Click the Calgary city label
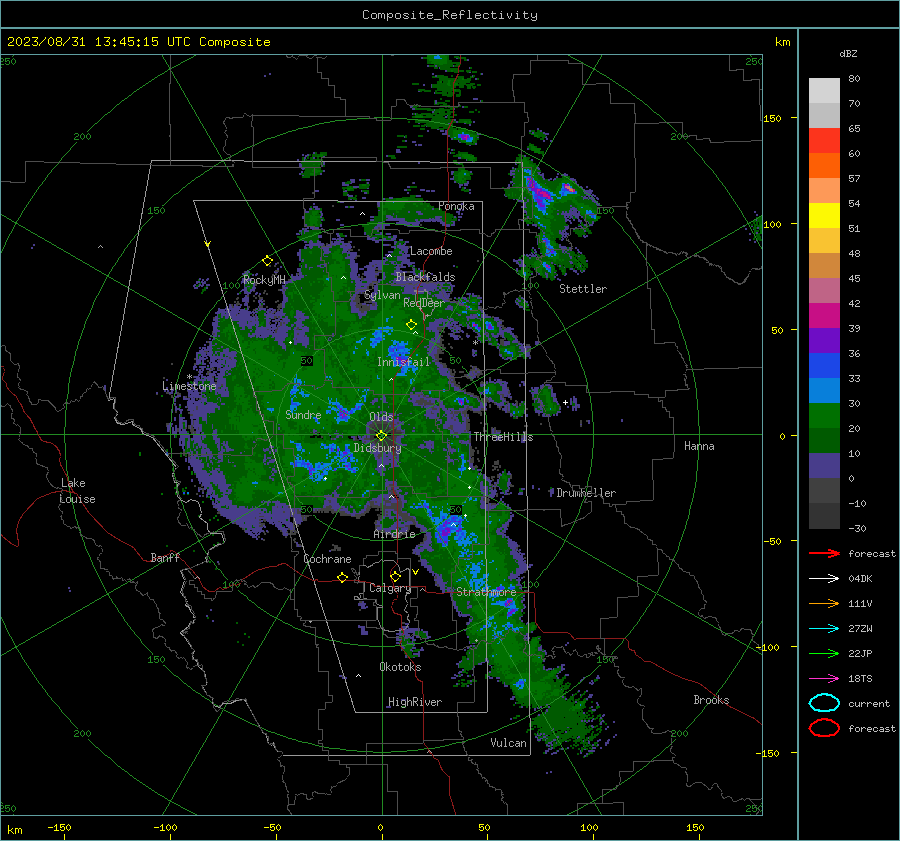Image resolution: width=900 pixels, height=841 pixels. coord(390,588)
